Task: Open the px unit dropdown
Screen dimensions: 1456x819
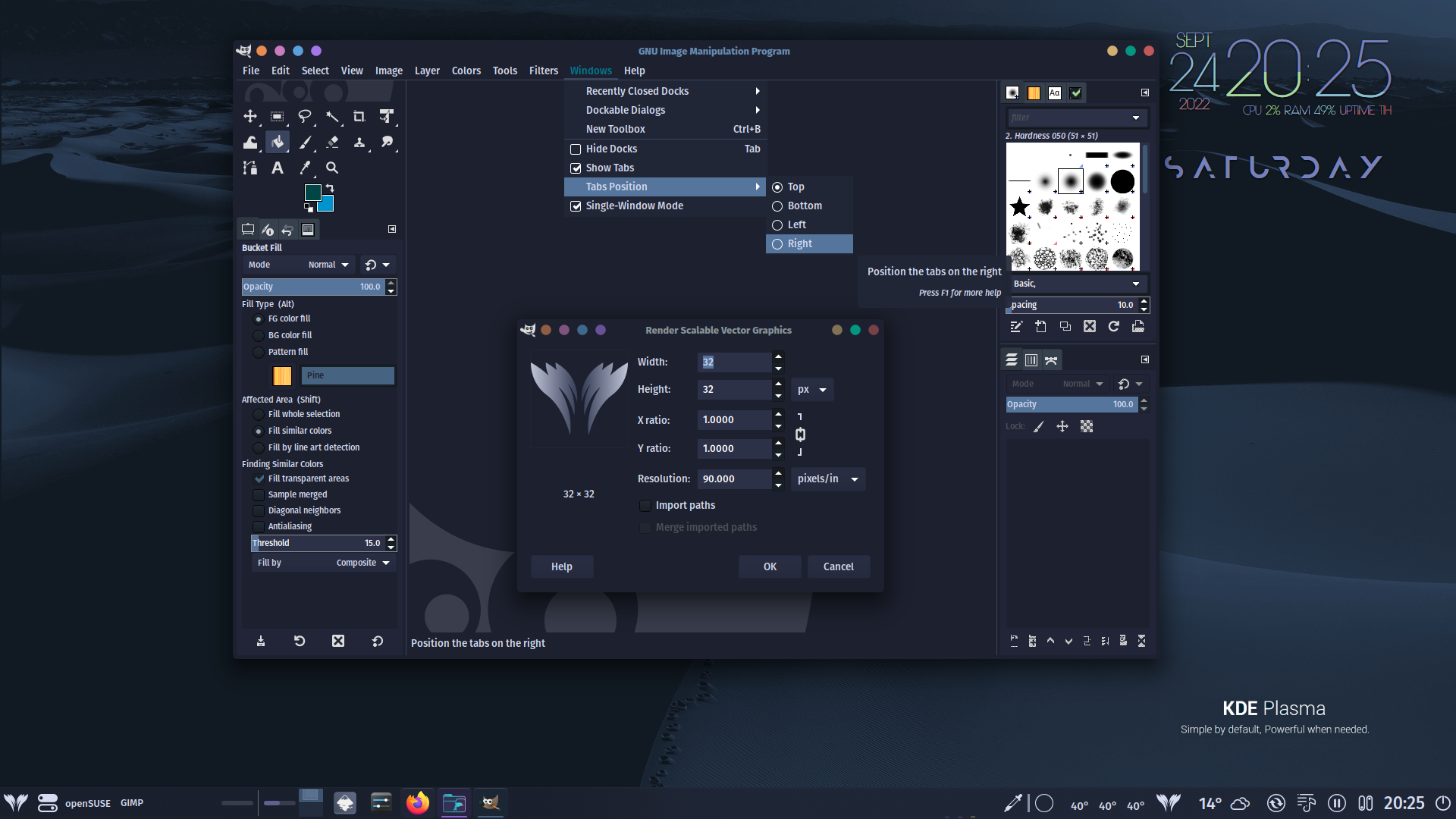Action: tap(812, 390)
